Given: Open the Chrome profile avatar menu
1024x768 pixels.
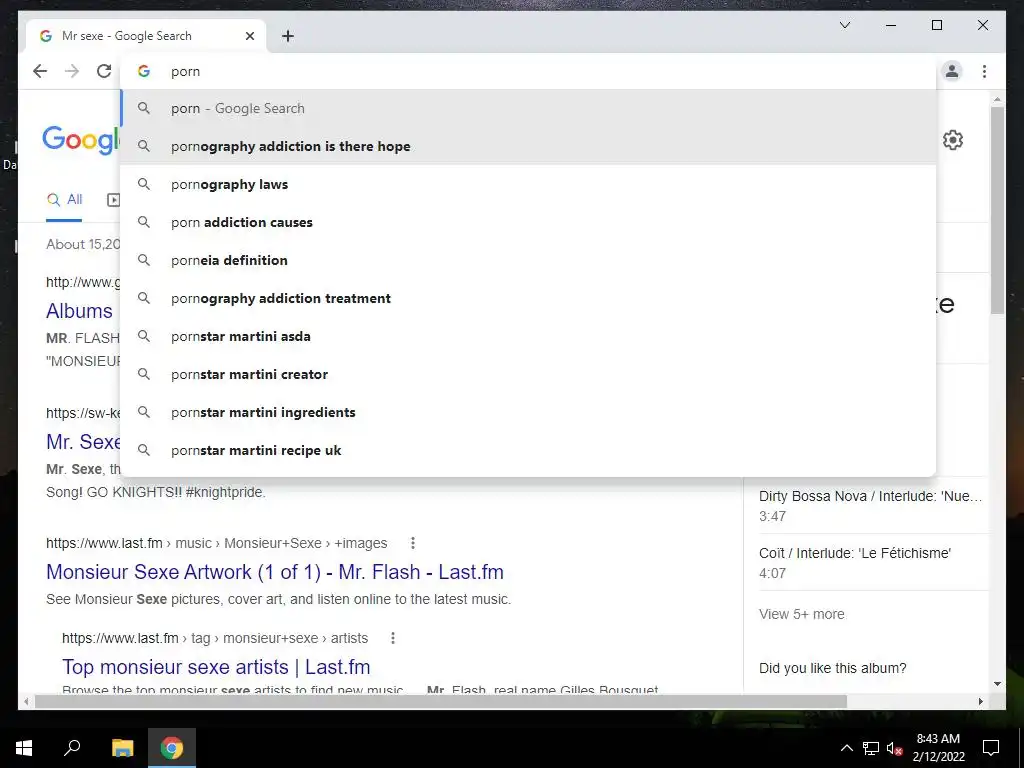Looking at the screenshot, I should pos(952,71).
